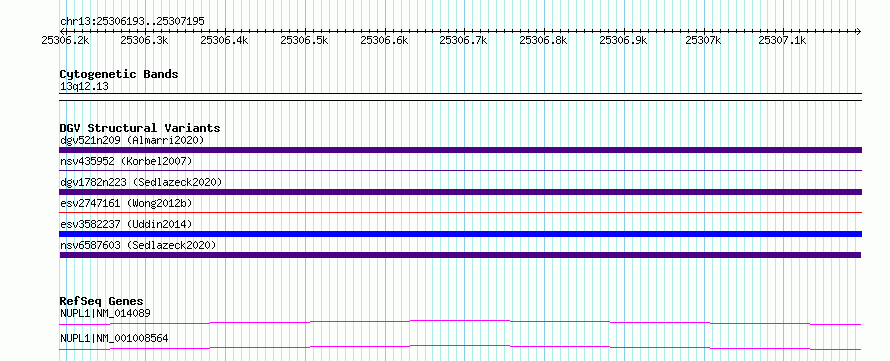Click the magenta NM_014089 gene line
890x361 pixels.
point(460,322)
